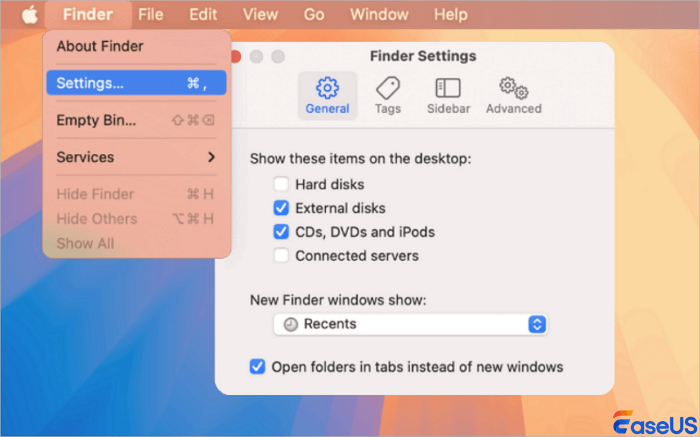Open the Apple menu
The image size is (700, 437).
[29, 15]
